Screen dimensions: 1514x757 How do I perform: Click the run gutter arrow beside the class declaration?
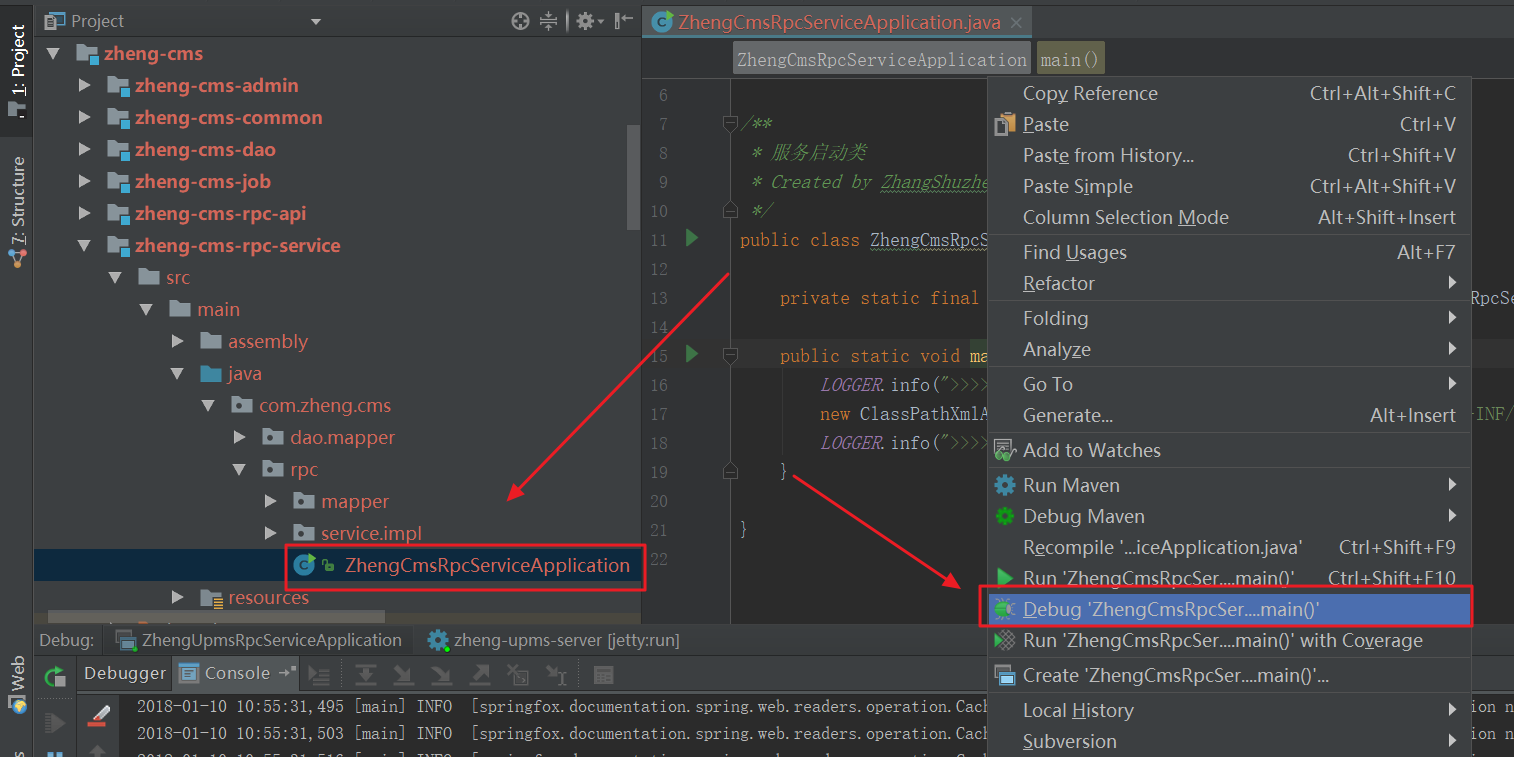tap(691, 238)
